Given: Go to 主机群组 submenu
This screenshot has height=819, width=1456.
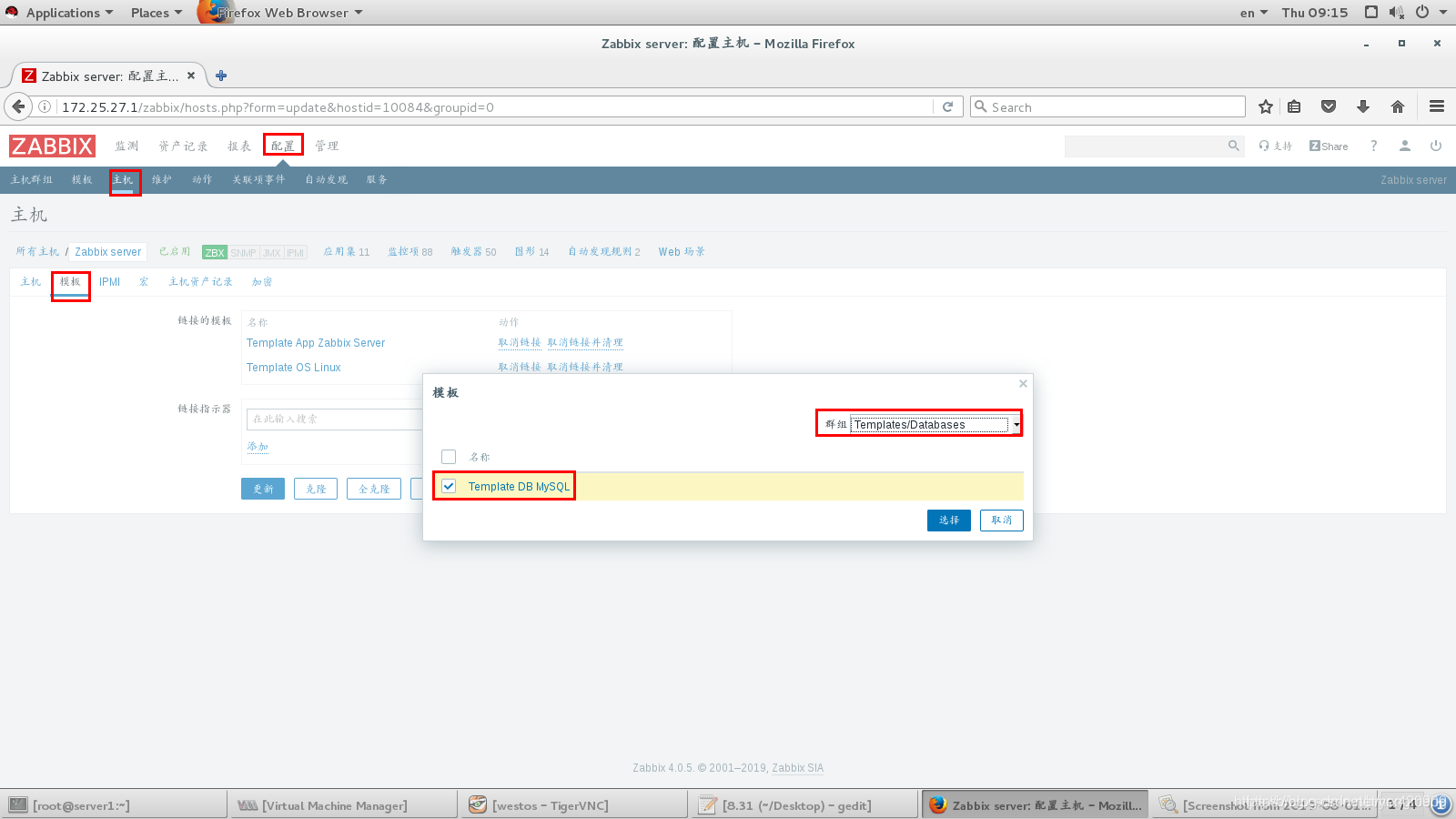Looking at the screenshot, I should tap(32, 179).
